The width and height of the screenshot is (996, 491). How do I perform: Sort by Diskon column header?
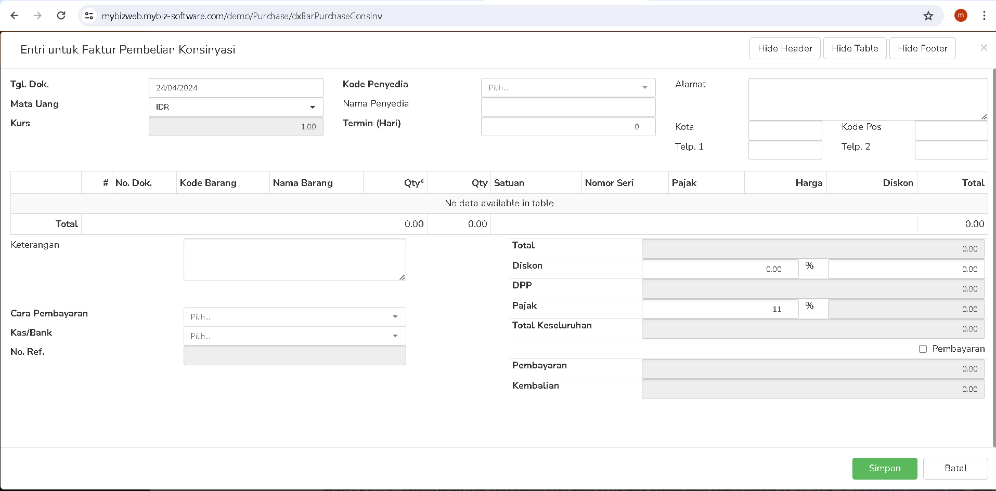[872, 183]
